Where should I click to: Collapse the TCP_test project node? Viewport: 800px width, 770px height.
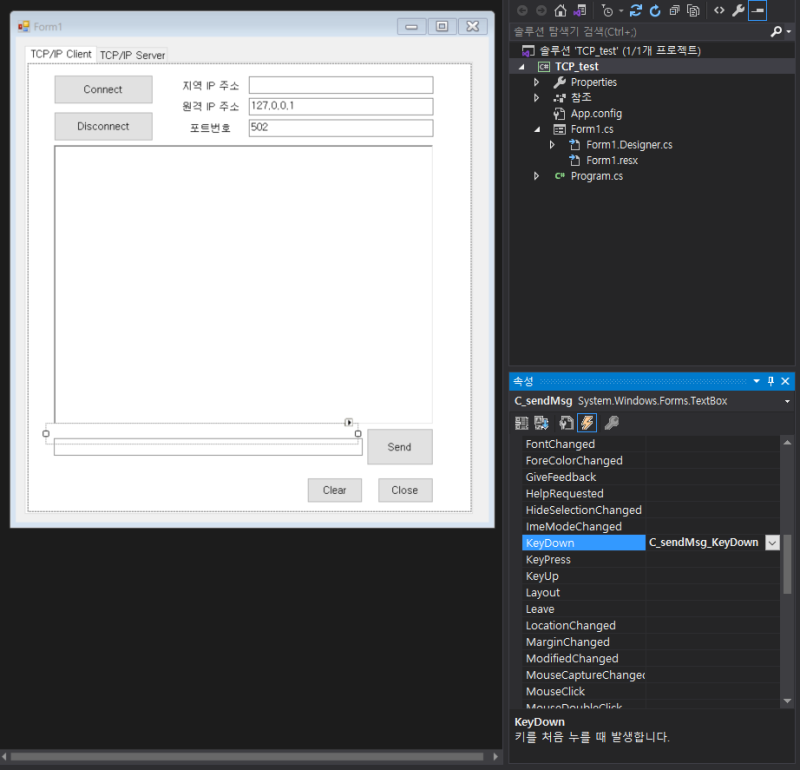521,67
